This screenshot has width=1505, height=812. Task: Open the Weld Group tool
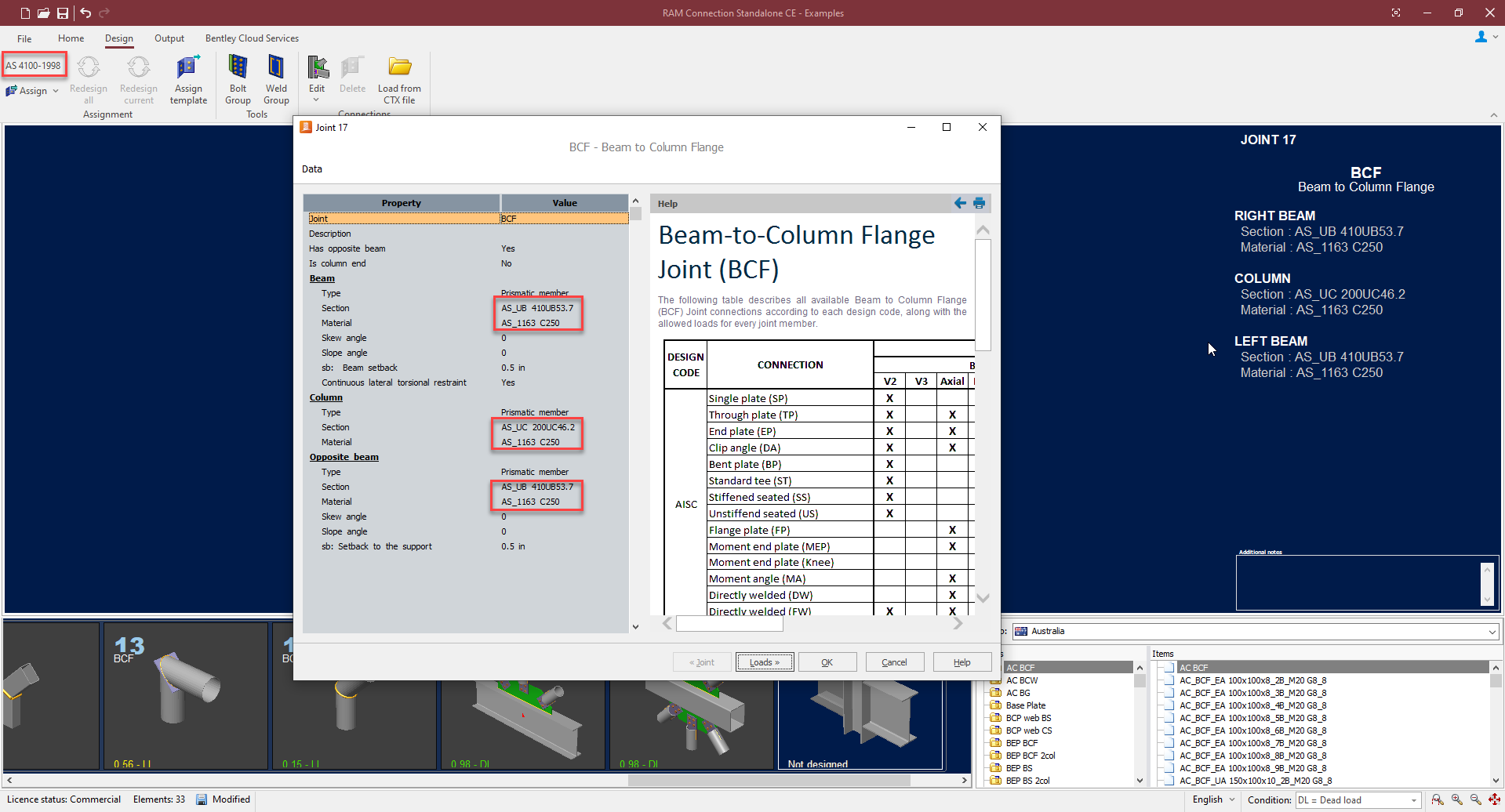point(276,80)
